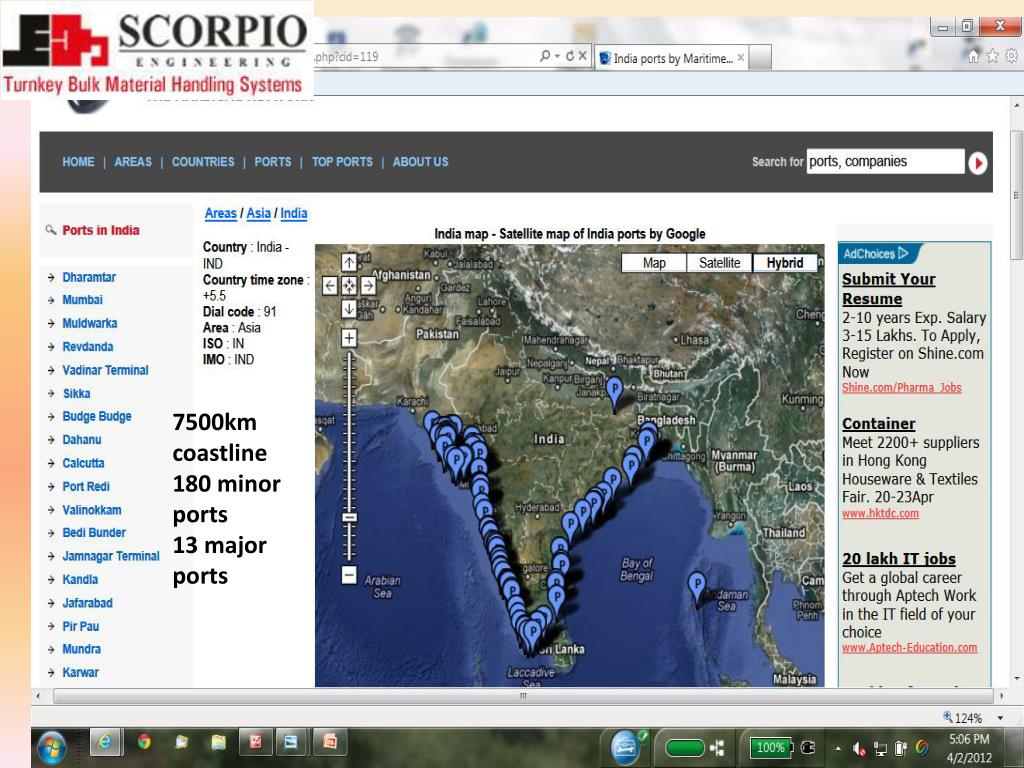This screenshot has width=1024, height=768.
Task: Pan the map left with arrow button
Action: (331, 285)
